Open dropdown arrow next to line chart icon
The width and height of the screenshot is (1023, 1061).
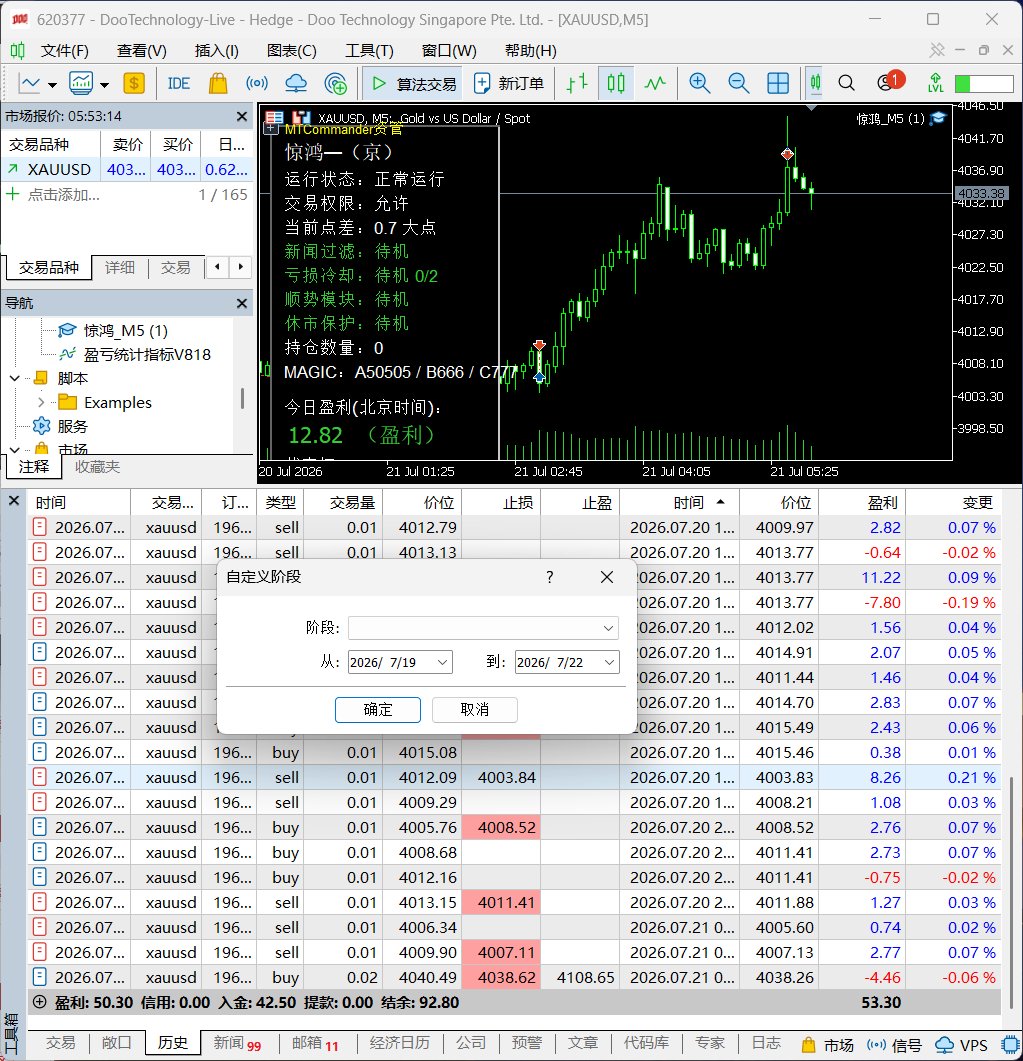click(x=52, y=85)
